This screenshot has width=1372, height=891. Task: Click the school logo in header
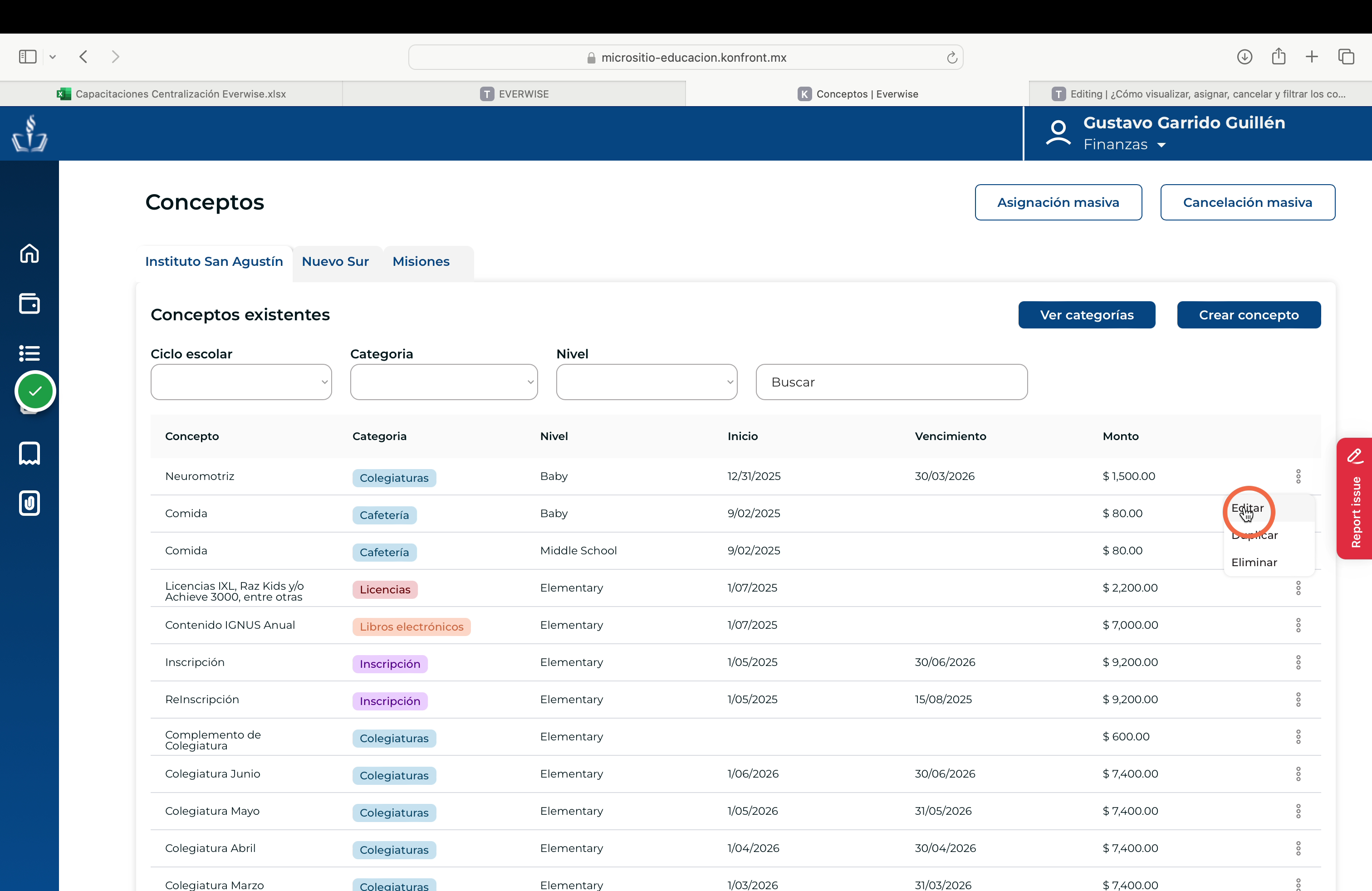click(x=29, y=133)
